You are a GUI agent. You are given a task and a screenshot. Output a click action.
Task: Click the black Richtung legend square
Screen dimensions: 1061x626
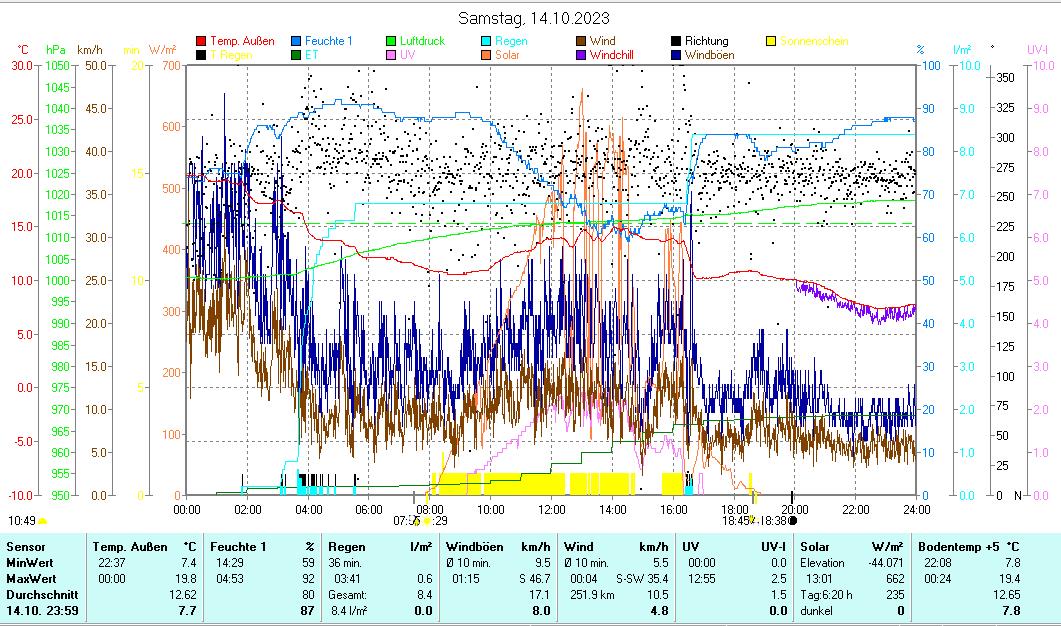click(676, 42)
